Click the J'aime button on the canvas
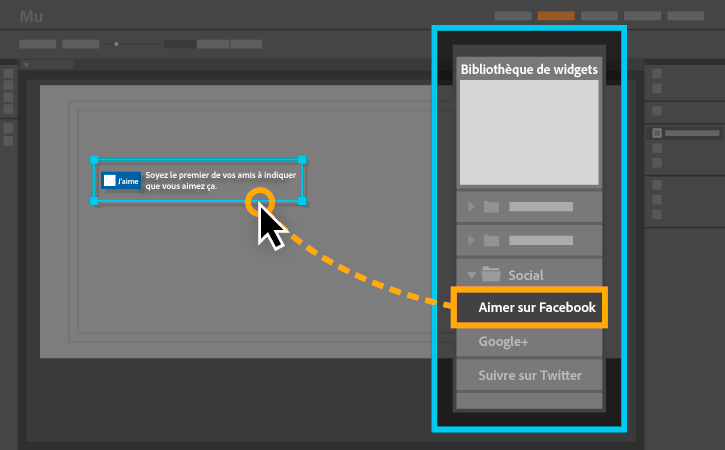Screen dimensions: 725x450 click(x=121, y=181)
